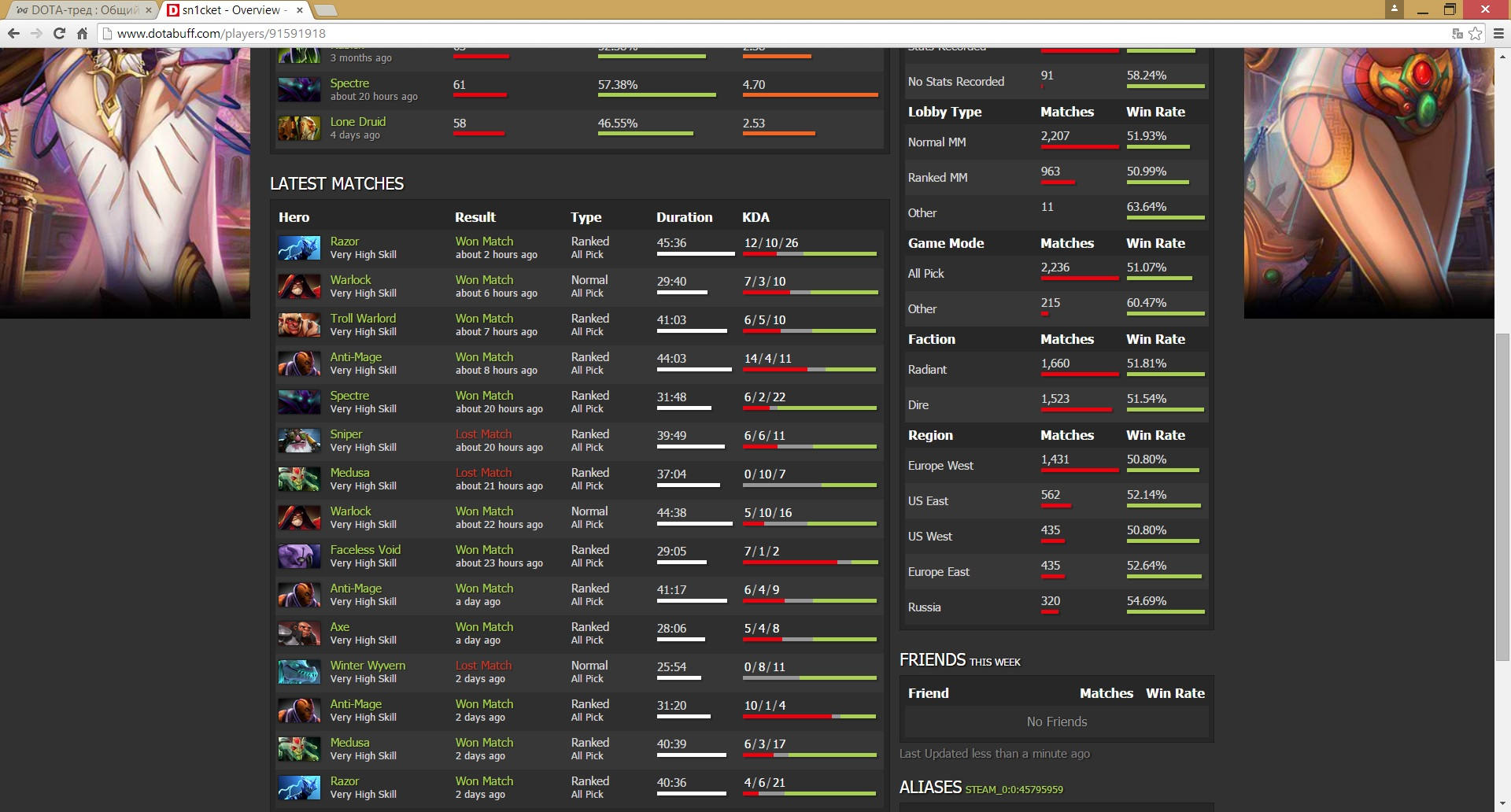Click the browser forward arrow
The width and height of the screenshot is (1511, 812).
pyautogui.click(x=36, y=34)
